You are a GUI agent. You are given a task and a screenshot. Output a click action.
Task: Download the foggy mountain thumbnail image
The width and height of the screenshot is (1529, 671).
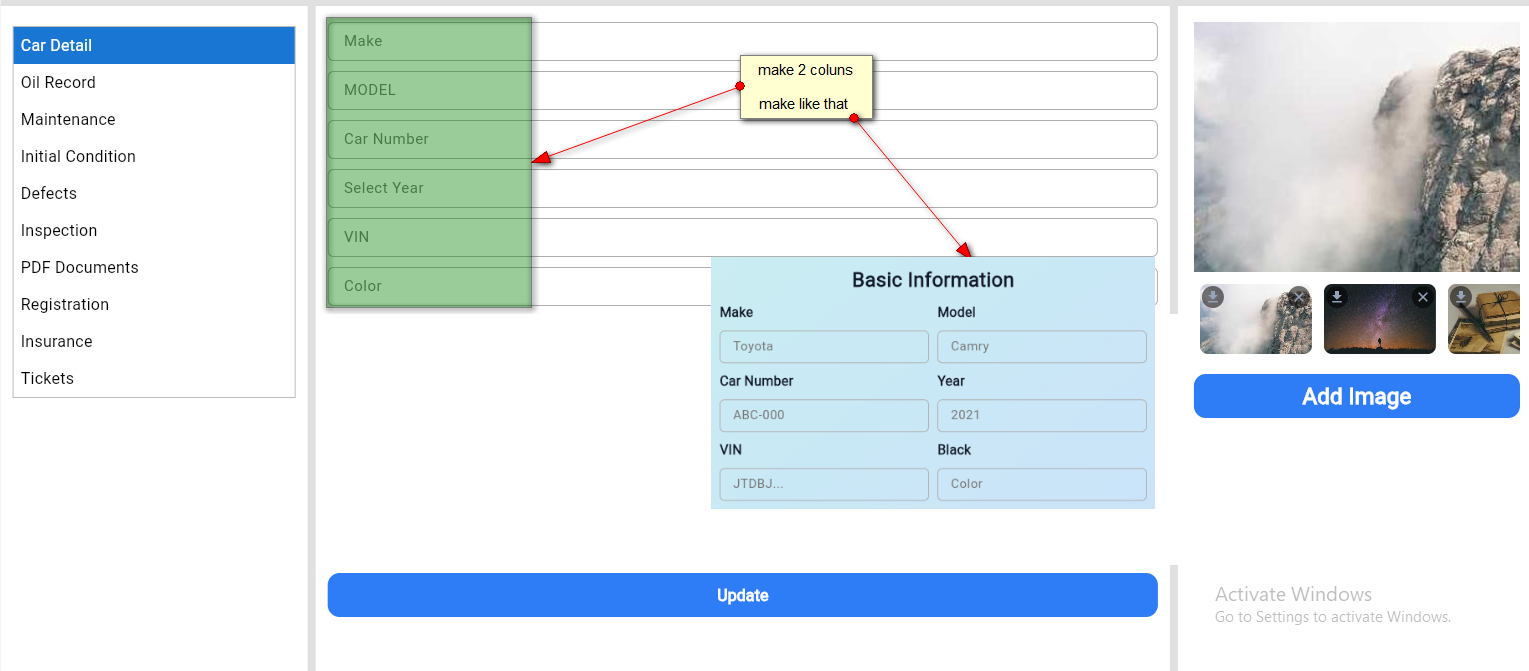click(1213, 297)
